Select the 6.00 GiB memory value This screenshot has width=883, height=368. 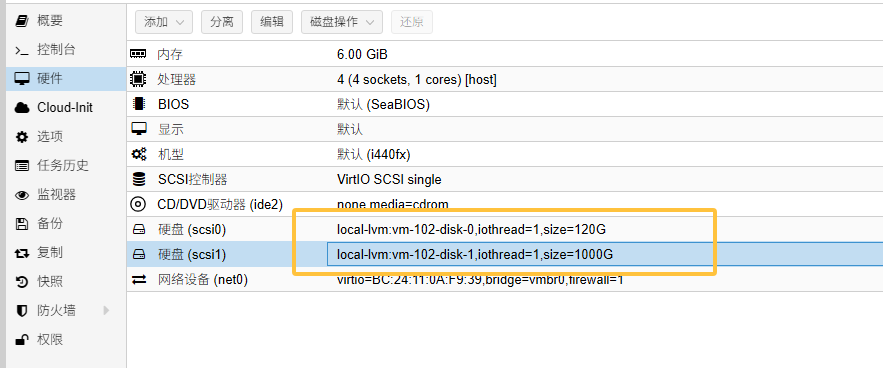(x=362, y=55)
